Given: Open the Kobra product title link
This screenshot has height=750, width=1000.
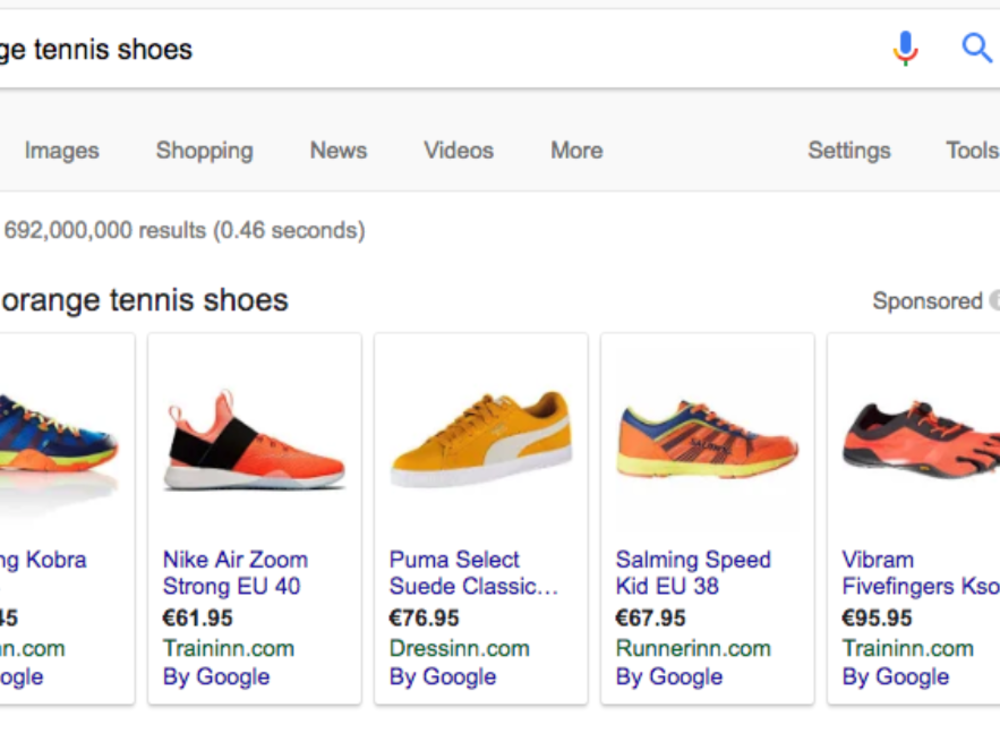Looking at the screenshot, I should tap(43, 560).
